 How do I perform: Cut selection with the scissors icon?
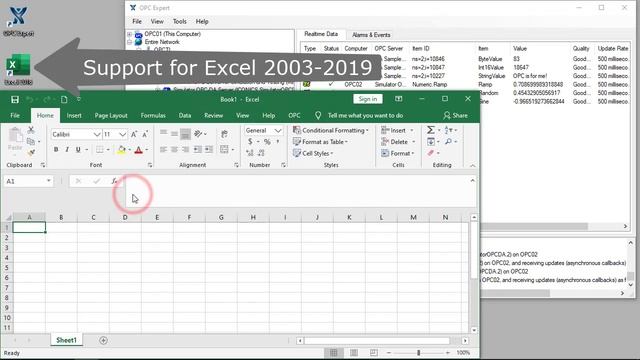point(31,130)
